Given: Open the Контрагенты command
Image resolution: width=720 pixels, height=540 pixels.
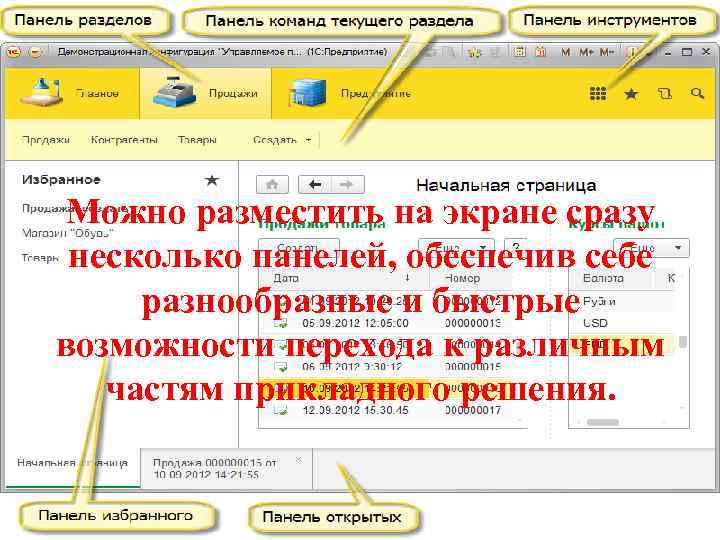Looking at the screenshot, I should [x=124, y=140].
